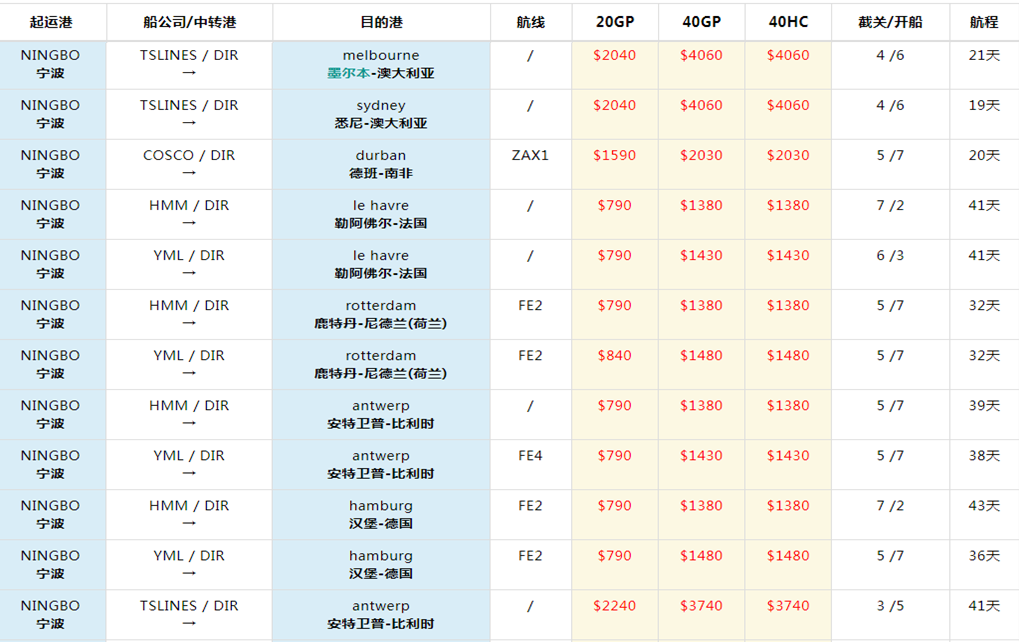Screen dimensions: 1019x643
Task: Click the arrow icon below COSCO / DIR
Action: (189, 174)
